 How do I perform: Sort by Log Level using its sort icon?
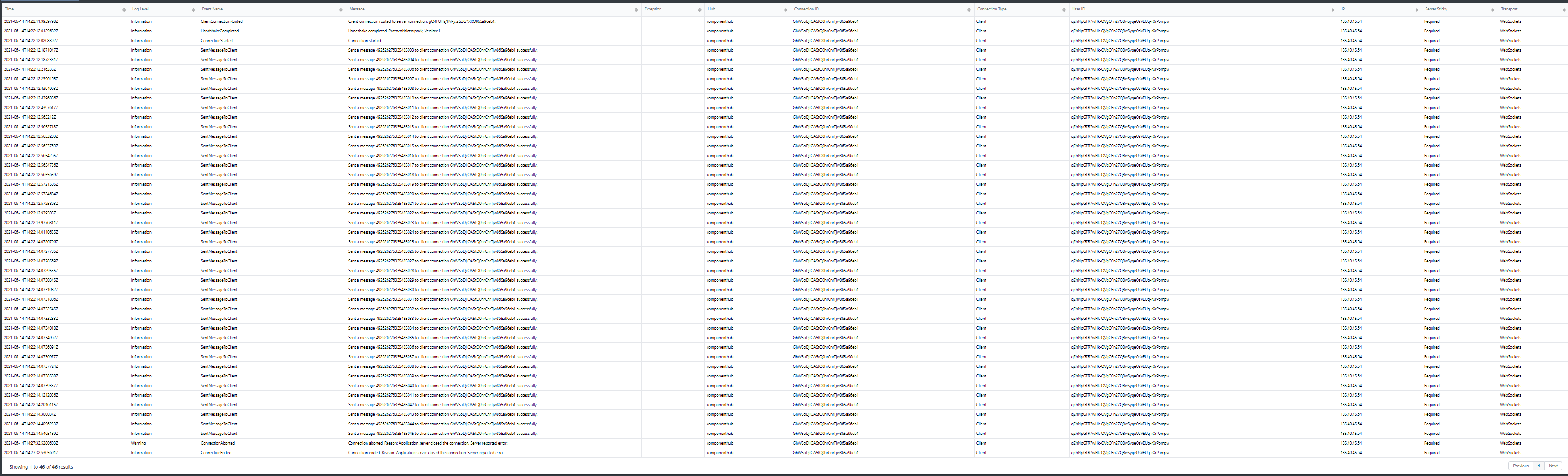coord(194,10)
